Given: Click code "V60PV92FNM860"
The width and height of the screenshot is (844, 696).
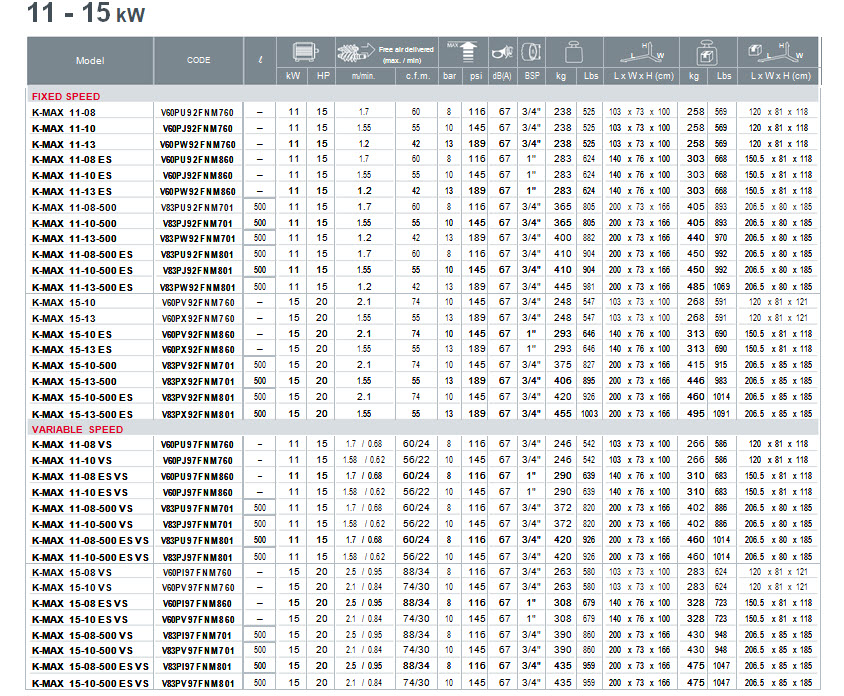Looking at the screenshot, I should click(x=198, y=335).
